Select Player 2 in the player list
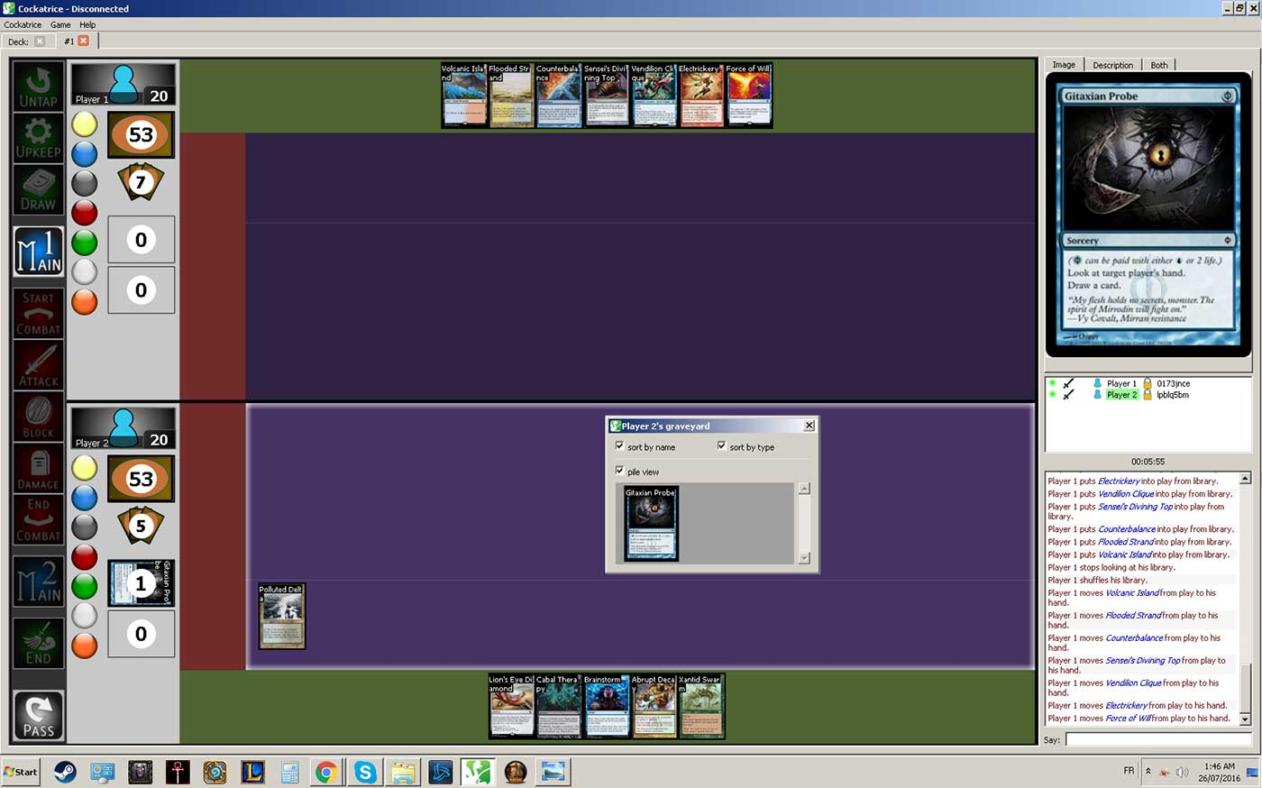Image resolution: width=1262 pixels, height=788 pixels. (x=1121, y=395)
